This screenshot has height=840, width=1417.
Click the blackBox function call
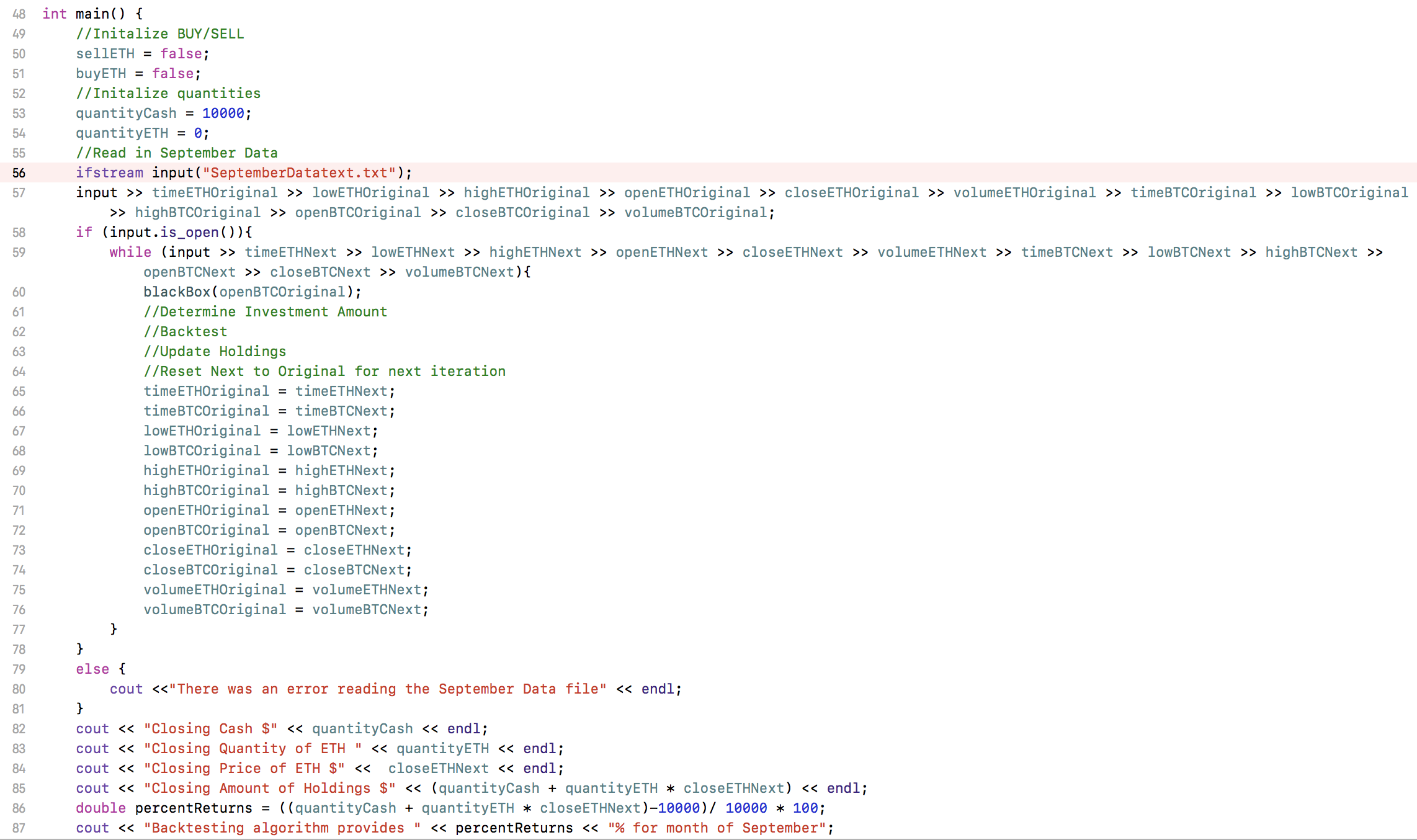(x=176, y=292)
